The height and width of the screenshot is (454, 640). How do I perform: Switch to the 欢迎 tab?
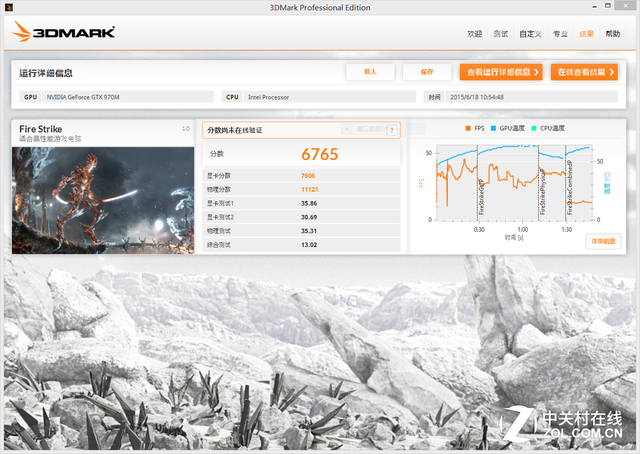(475, 34)
